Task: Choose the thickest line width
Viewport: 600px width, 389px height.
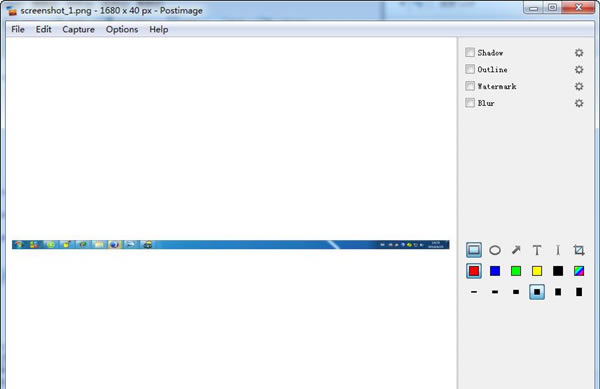Action: point(579,292)
